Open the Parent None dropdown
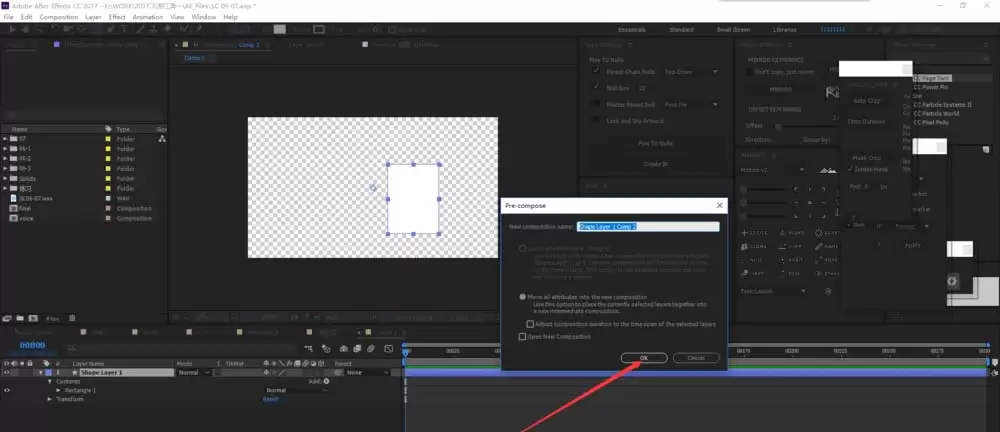This screenshot has height=432, width=1000. point(368,372)
